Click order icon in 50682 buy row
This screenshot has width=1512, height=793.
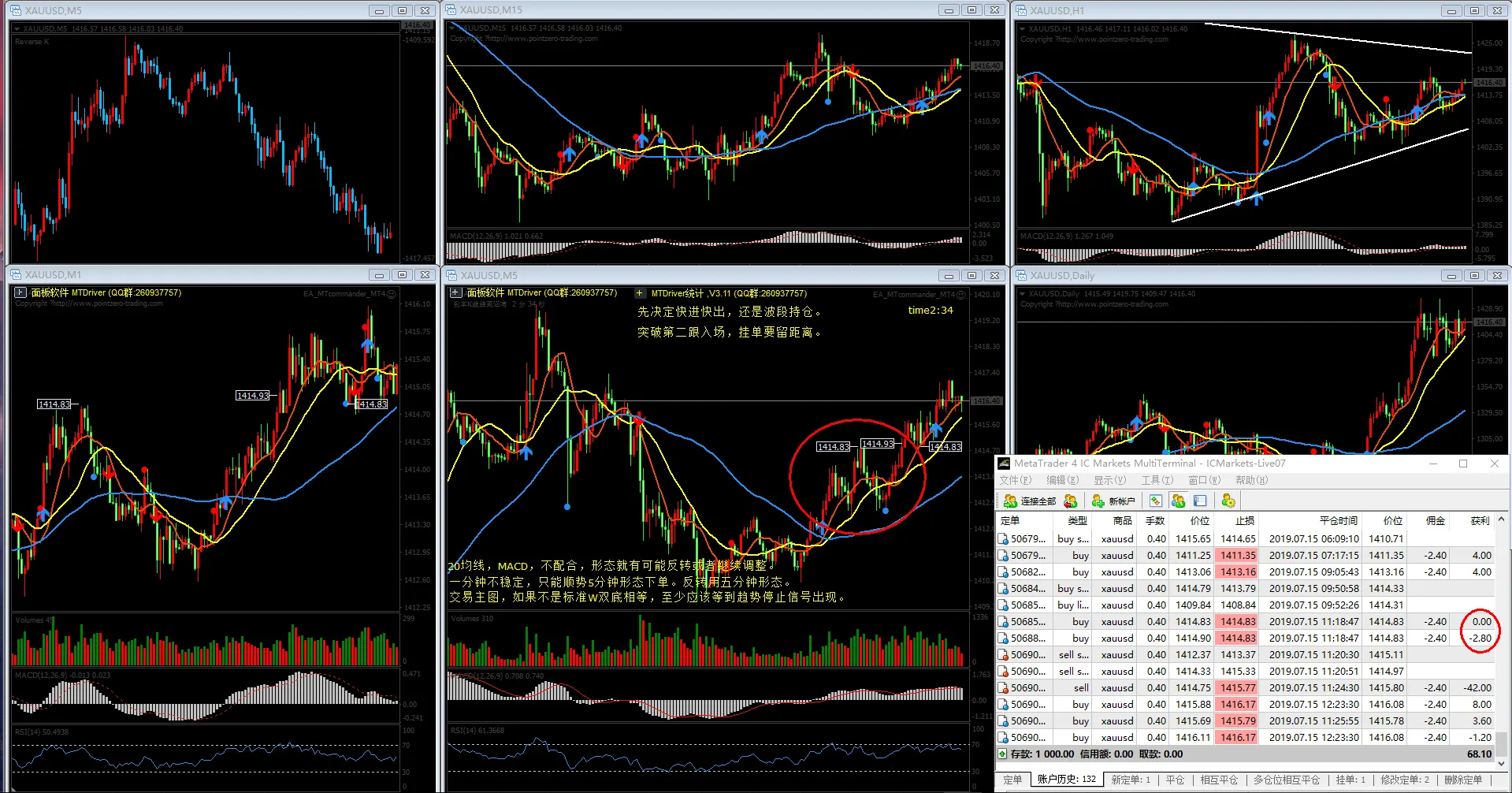(1003, 572)
